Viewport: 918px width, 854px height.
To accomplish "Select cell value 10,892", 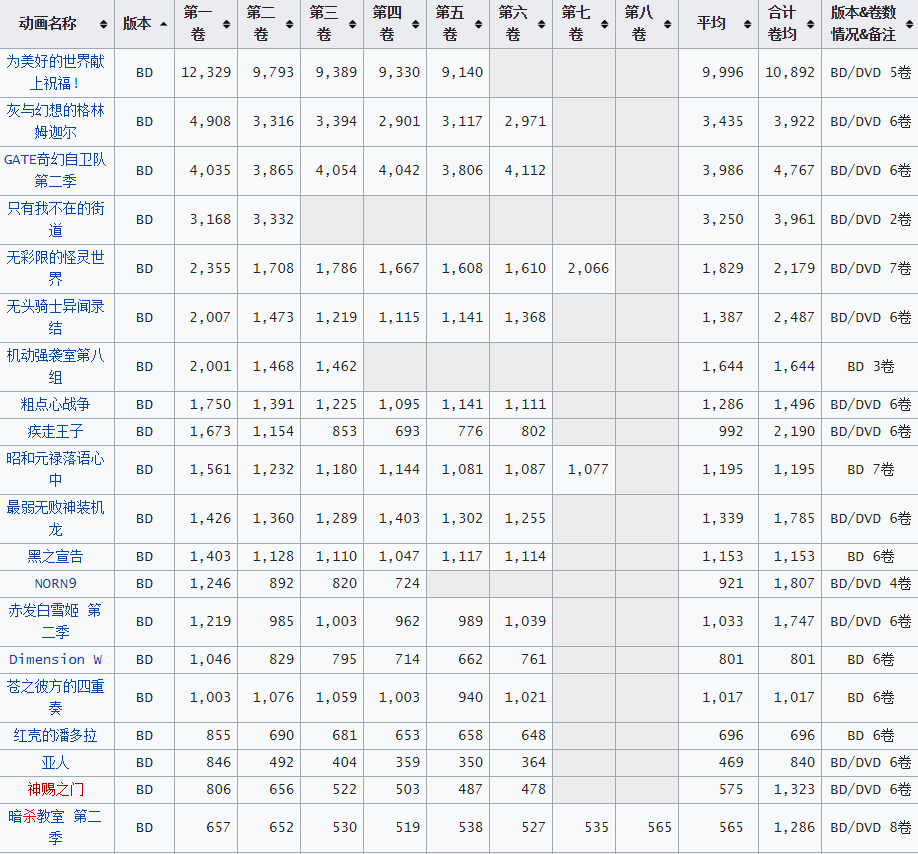I will tap(790, 73).
